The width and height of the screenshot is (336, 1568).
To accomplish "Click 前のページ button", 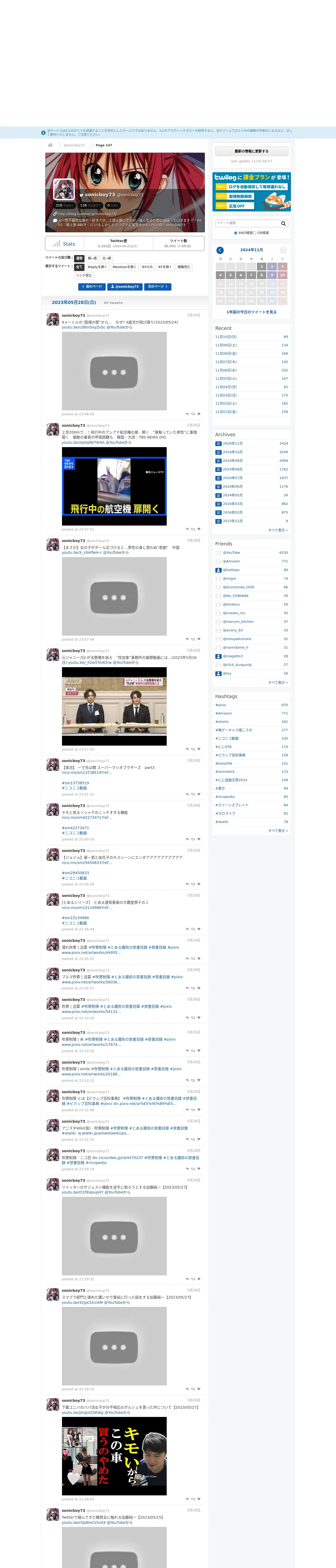I will click(x=92, y=286).
